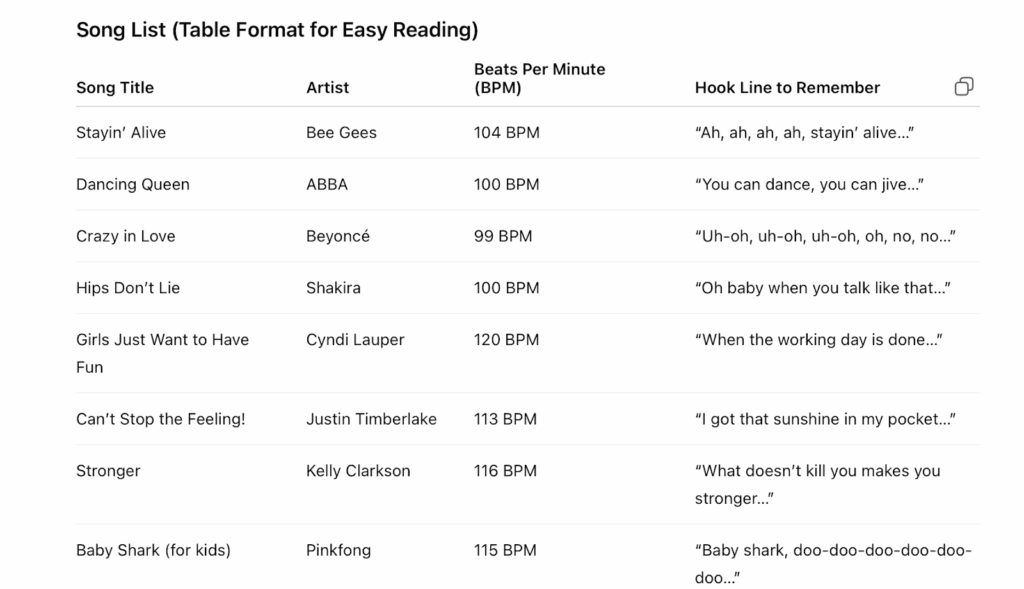Click the Can't Stop the Feeling! cell
Screen dimensions: 1024x589
coord(160,420)
